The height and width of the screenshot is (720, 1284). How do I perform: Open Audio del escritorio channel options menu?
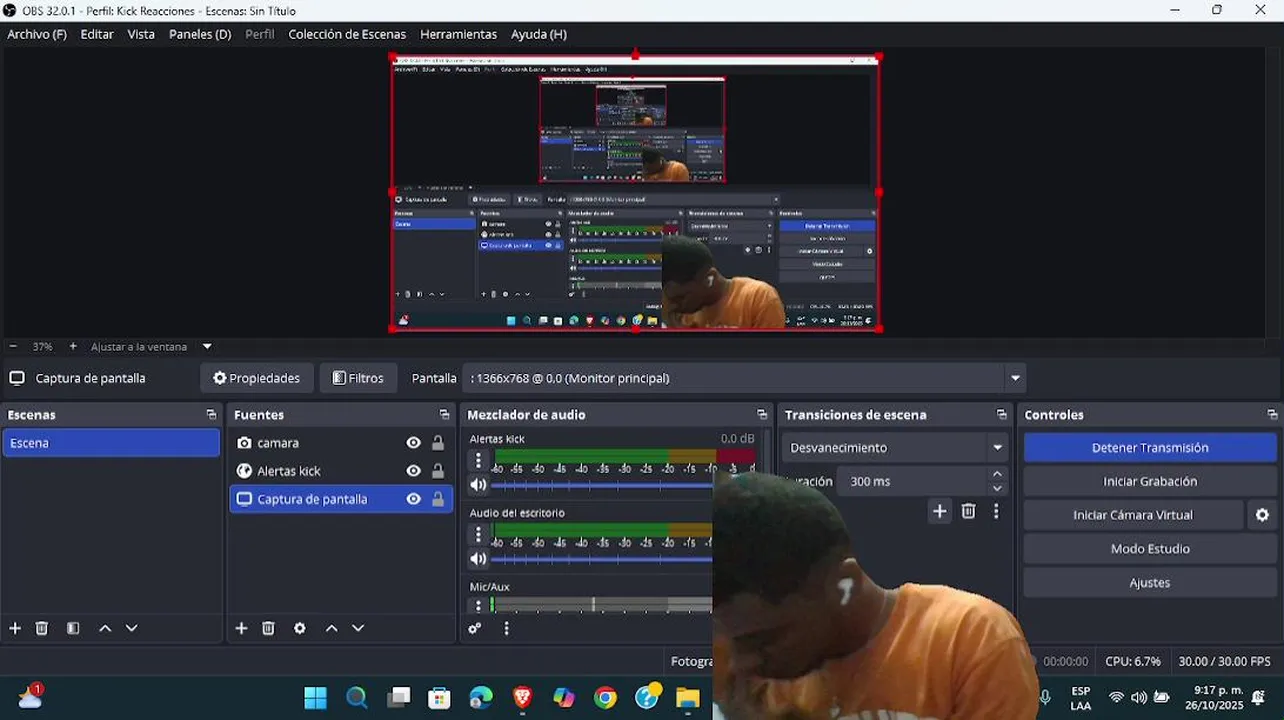tap(478, 535)
